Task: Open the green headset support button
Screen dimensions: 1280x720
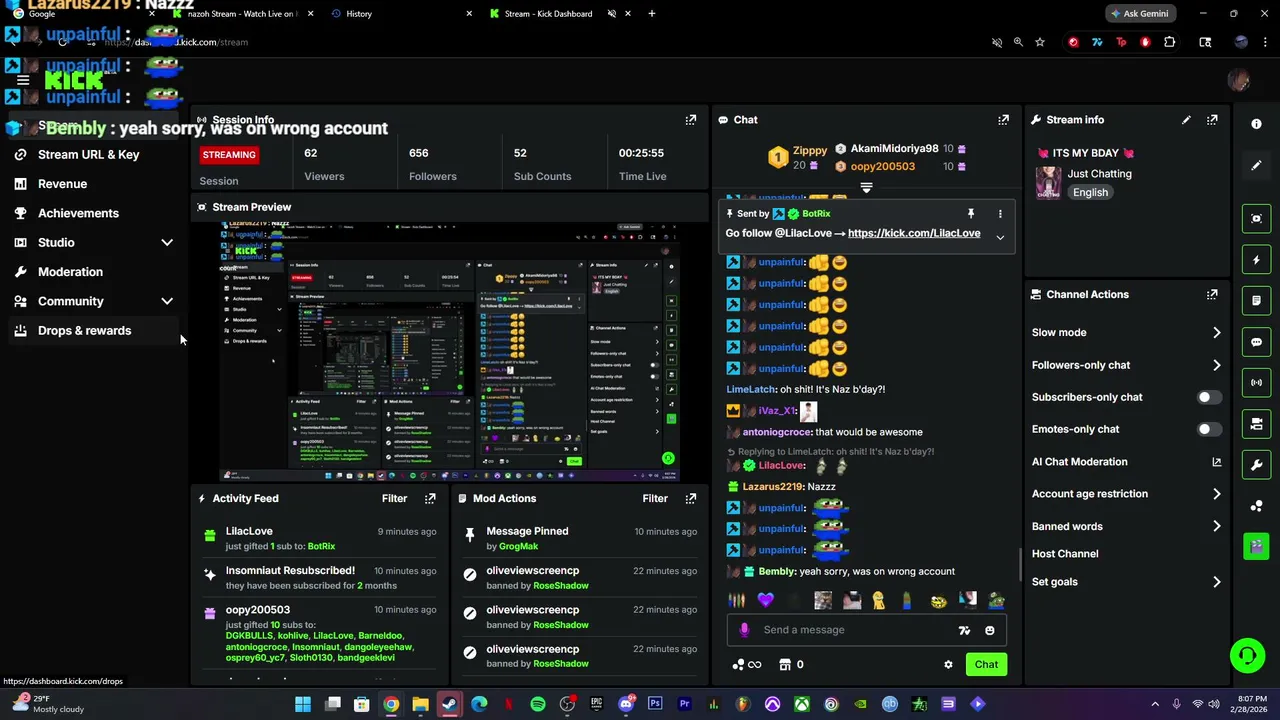Action: tap(1247, 656)
